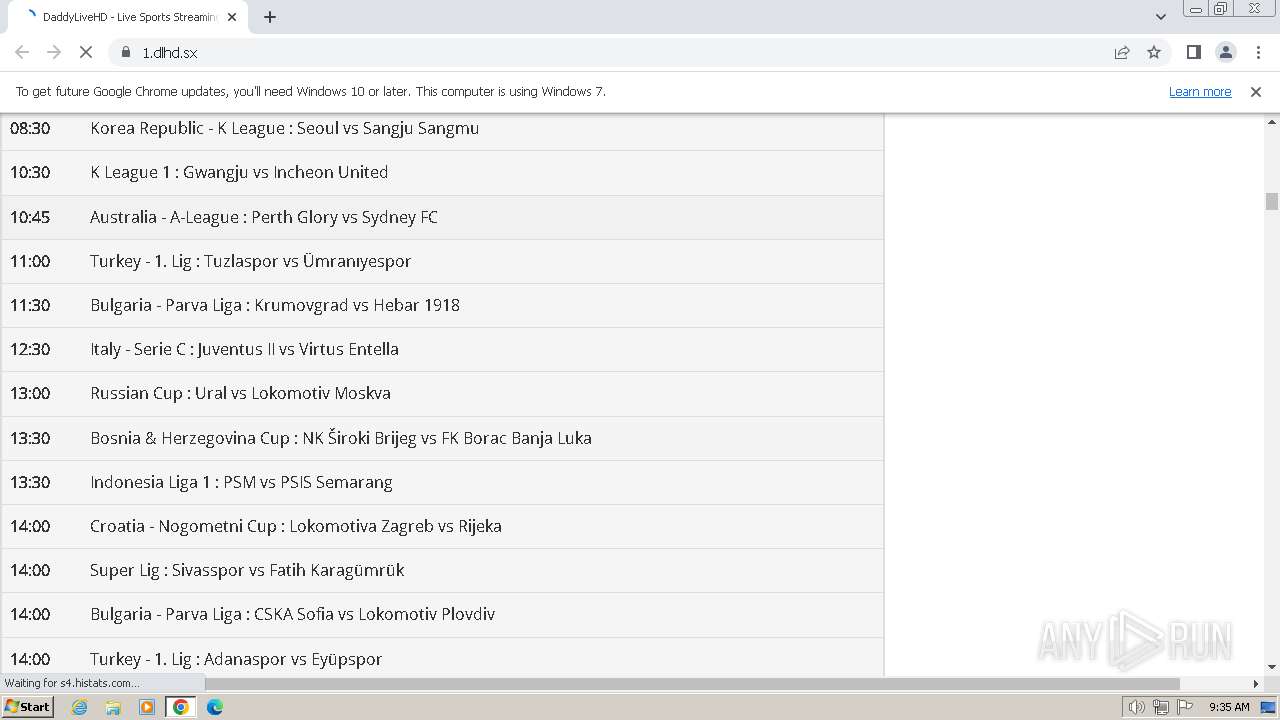This screenshot has height=720, width=1280.
Task: Open the Chrome profile menu
Action: [x=1225, y=52]
